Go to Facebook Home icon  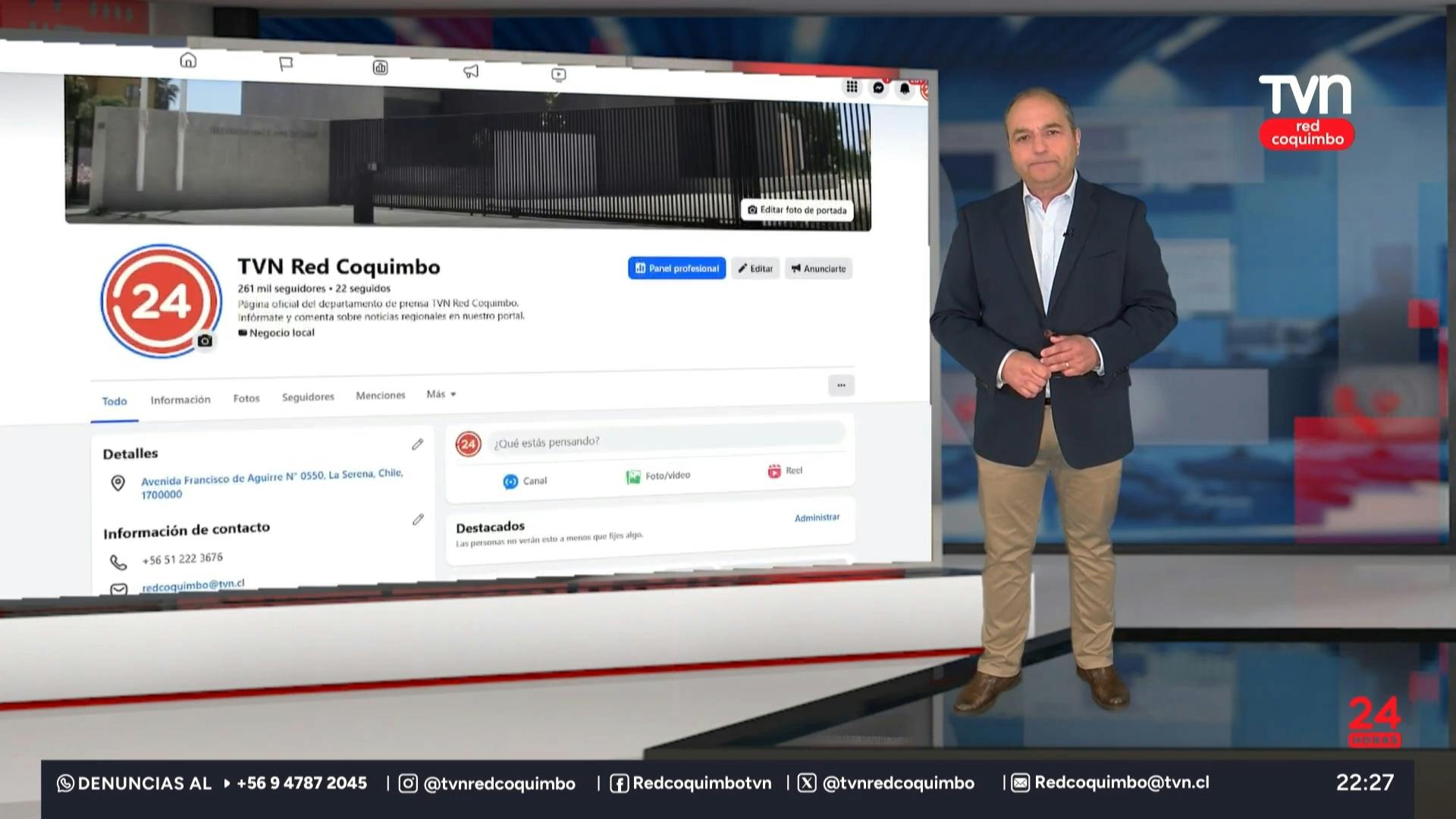[188, 60]
